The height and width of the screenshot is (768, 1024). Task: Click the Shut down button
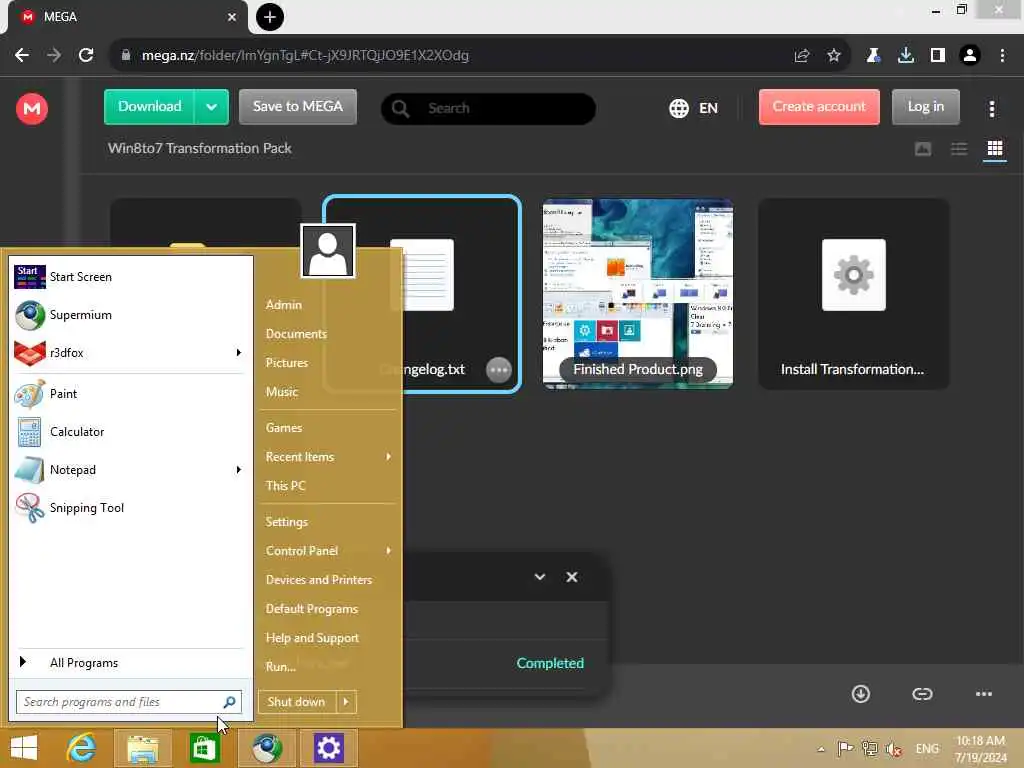297,702
